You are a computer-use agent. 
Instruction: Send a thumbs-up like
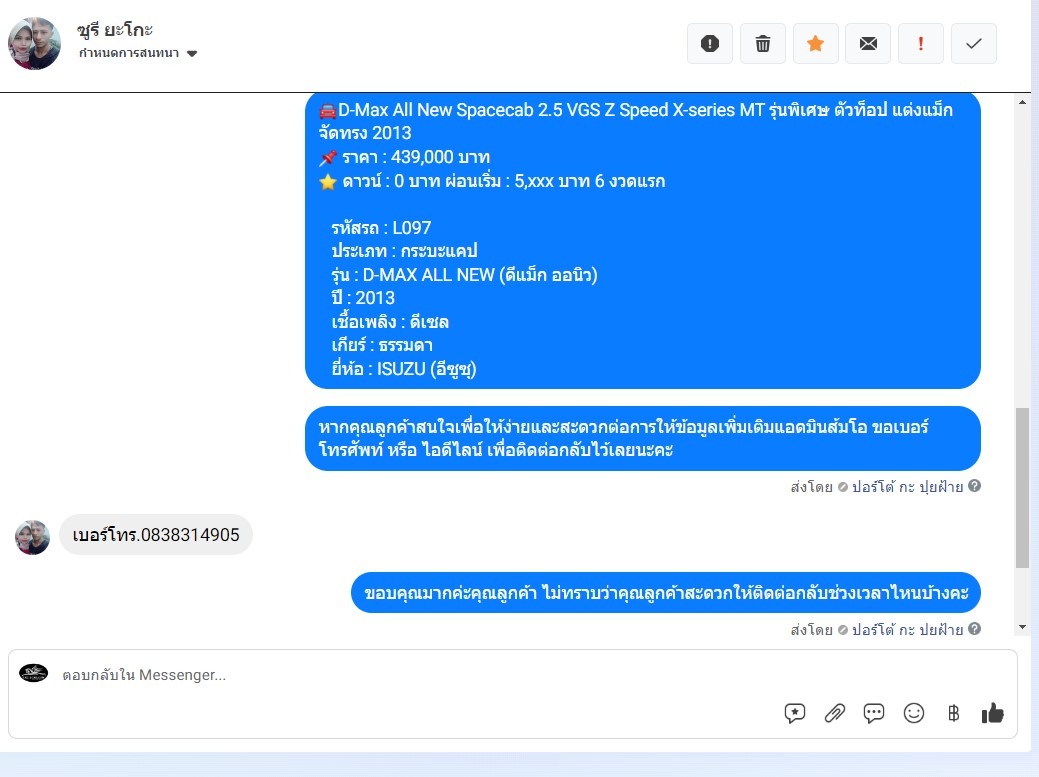click(x=993, y=713)
